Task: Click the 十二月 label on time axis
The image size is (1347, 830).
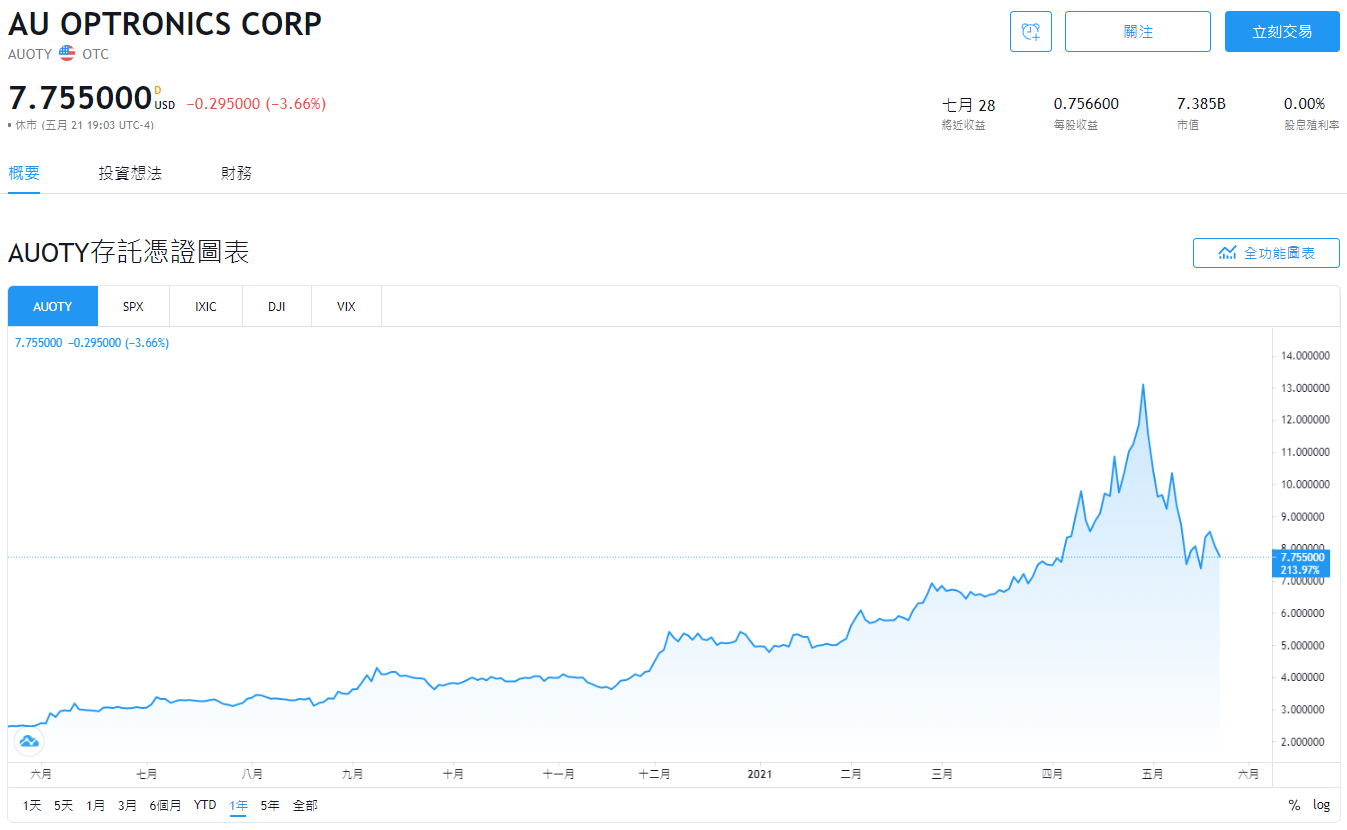Action: [653, 773]
